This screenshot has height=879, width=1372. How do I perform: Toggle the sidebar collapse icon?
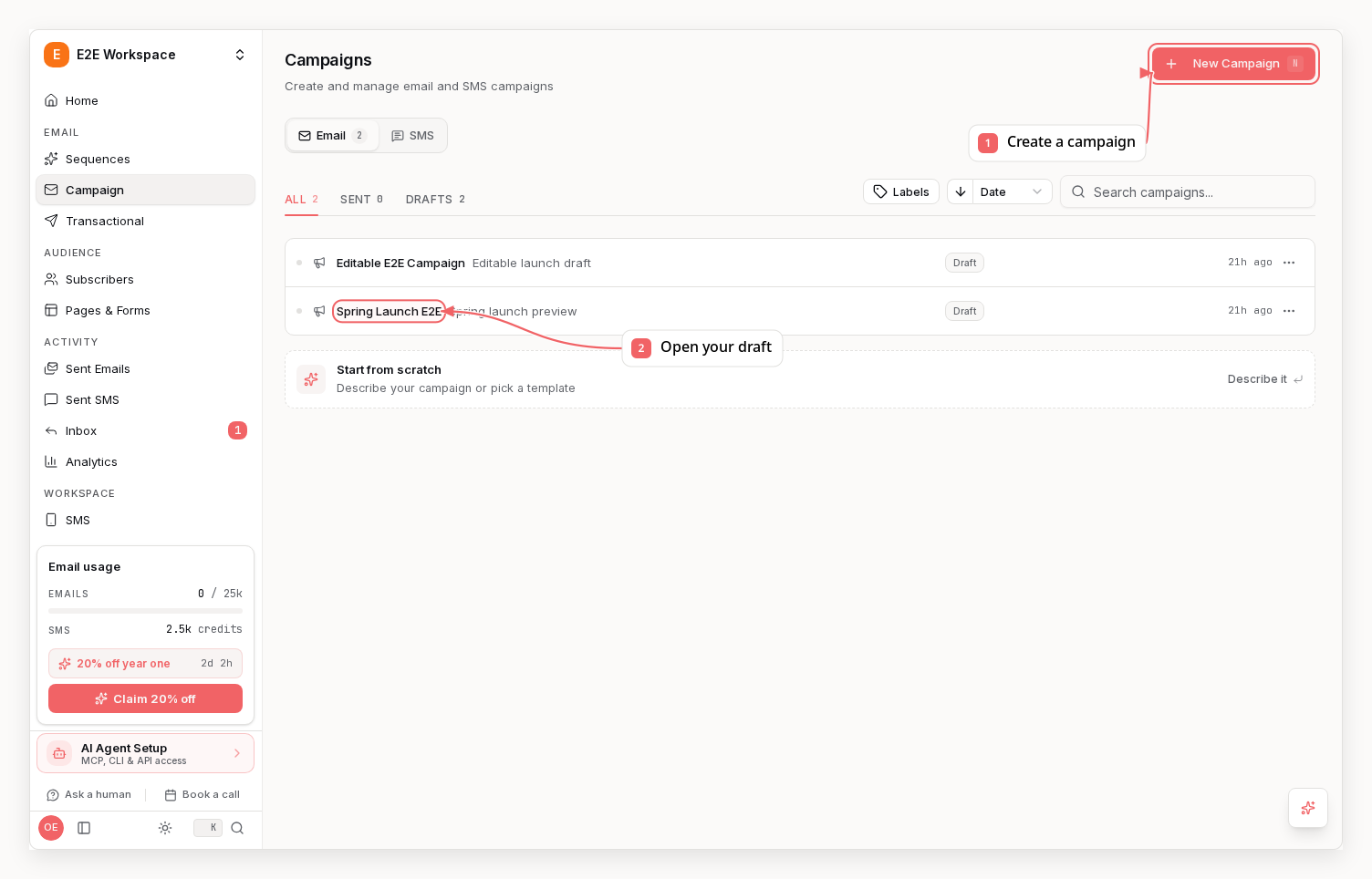[x=84, y=828]
